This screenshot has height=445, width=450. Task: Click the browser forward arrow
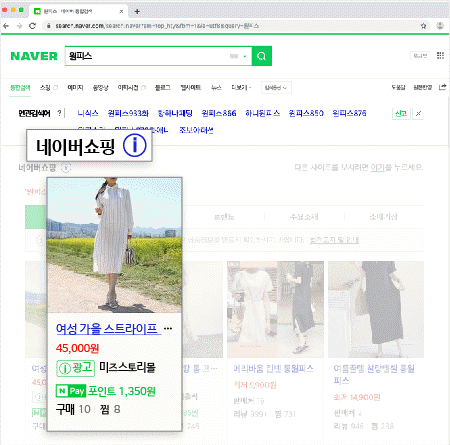coord(19,26)
